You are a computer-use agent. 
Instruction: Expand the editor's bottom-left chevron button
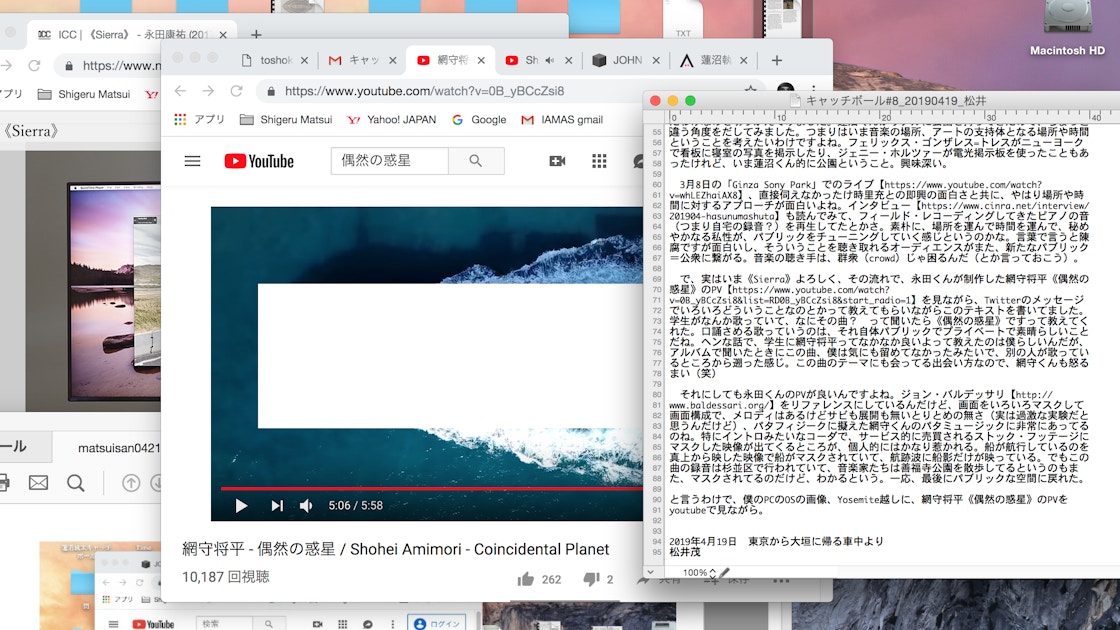(x=651, y=573)
